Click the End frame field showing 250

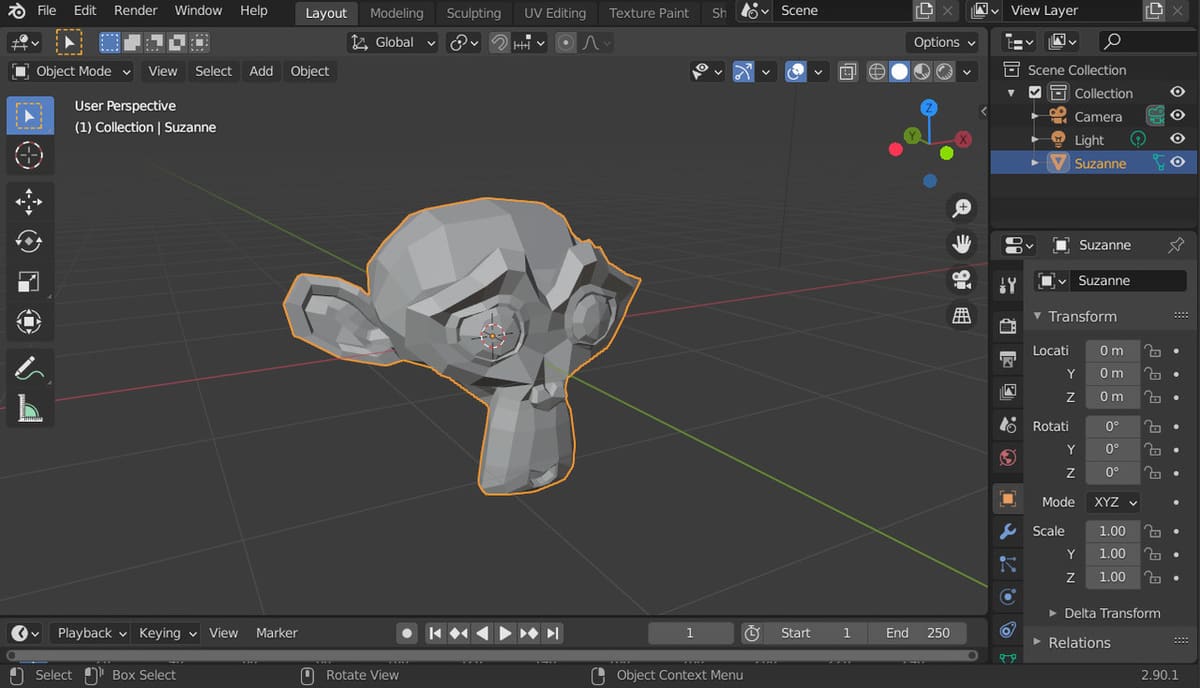918,633
